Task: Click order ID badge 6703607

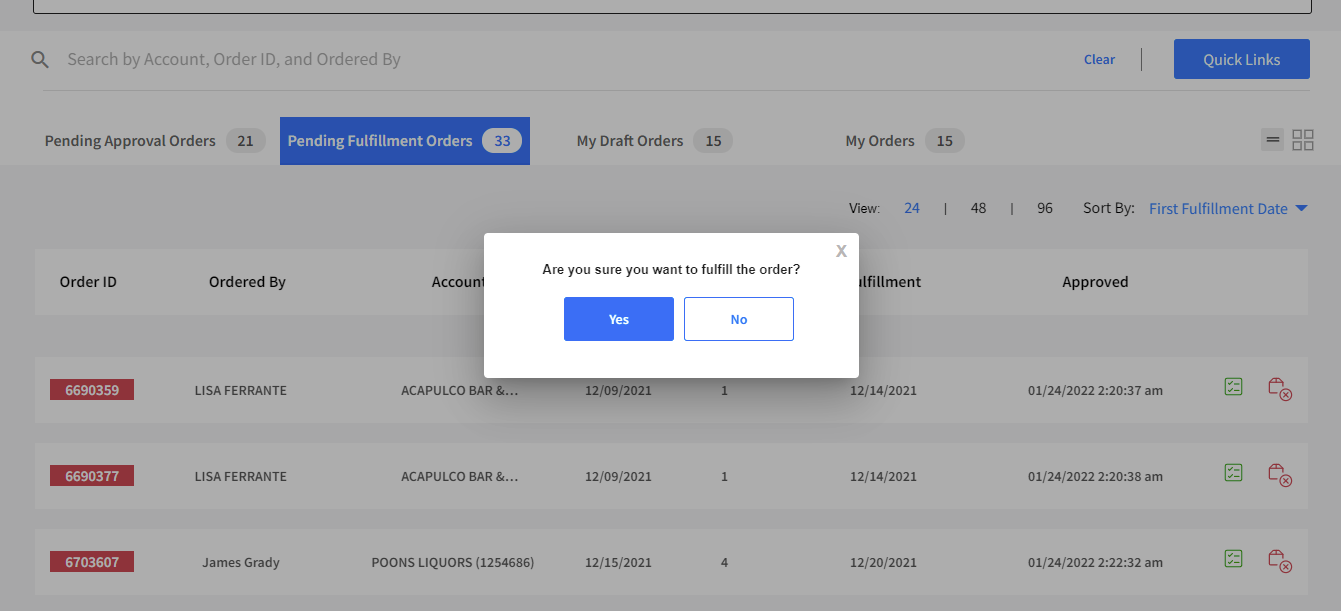Action: [91, 561]
